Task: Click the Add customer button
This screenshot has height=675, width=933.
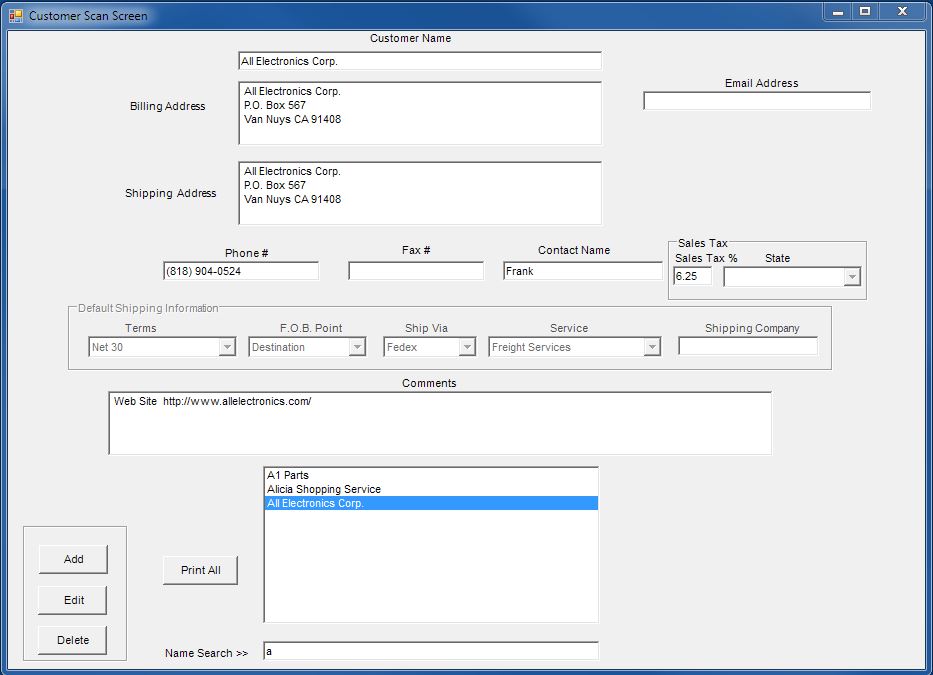Action: [x=73, y=559]
